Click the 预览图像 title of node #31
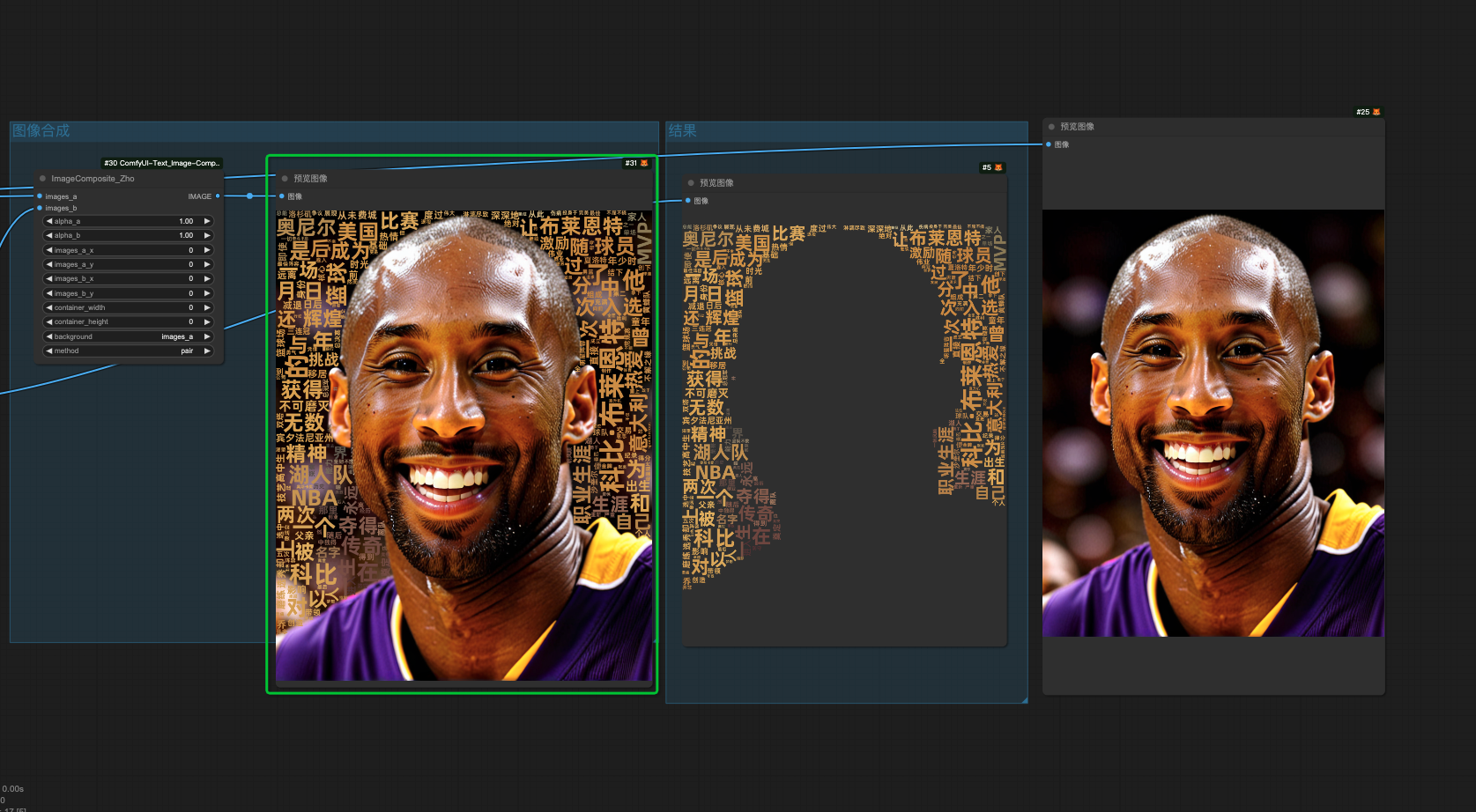The image size is (1476, 812). click(310, 179)
